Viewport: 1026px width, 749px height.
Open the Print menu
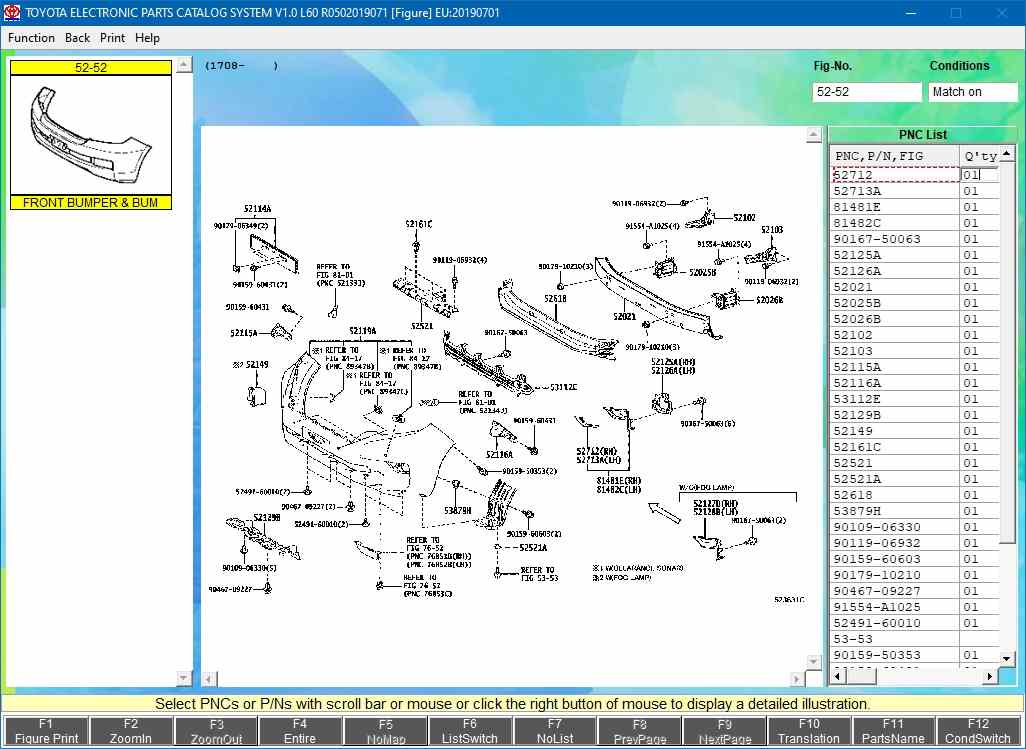pos(113,38)
